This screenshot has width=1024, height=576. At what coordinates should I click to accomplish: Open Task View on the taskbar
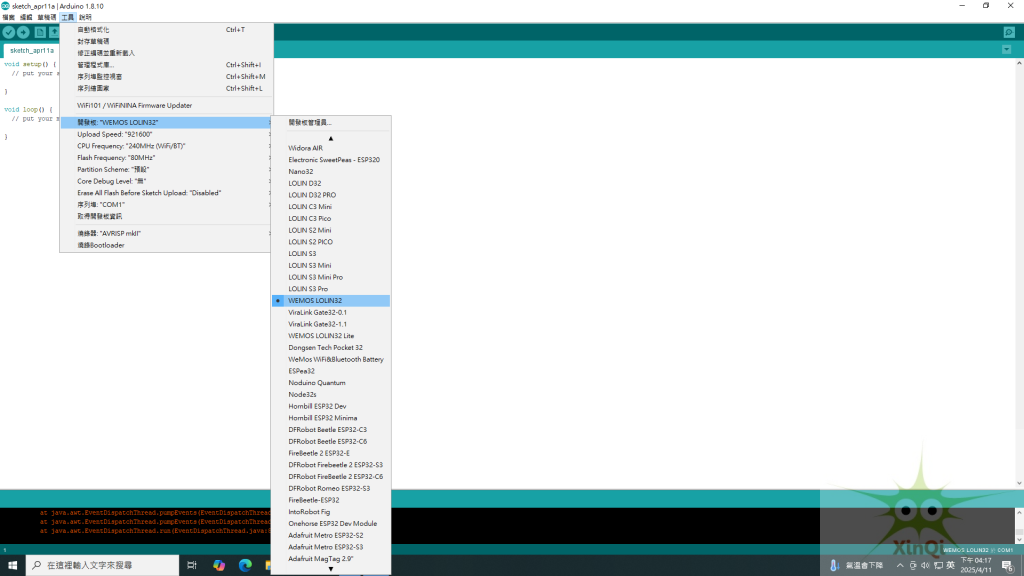click(x=191, y=565)
